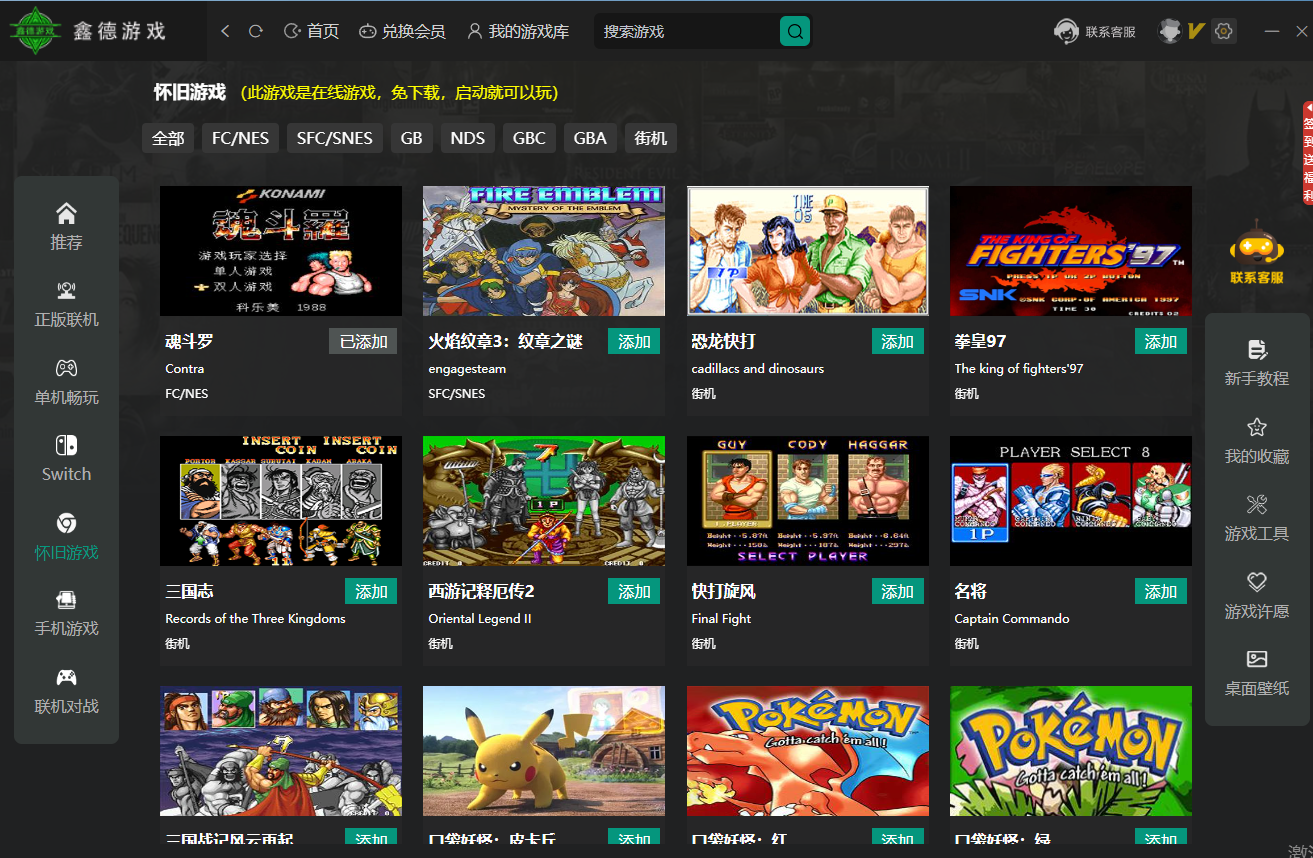
Task: Open 我的游戏库 in the top navigation
Action: [x=518, y=32]
